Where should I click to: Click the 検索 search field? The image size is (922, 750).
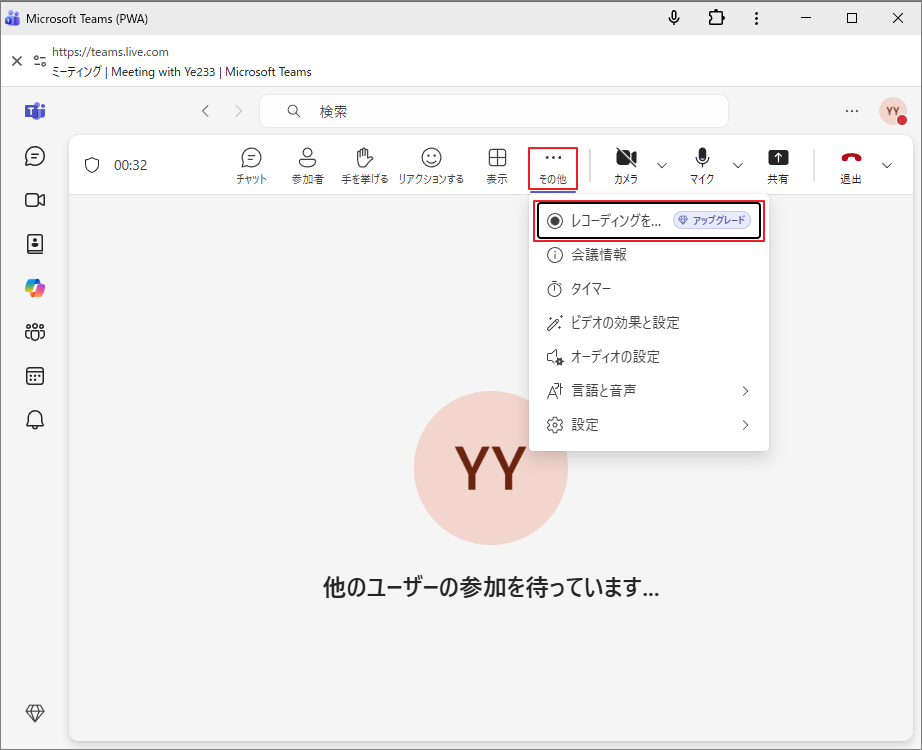pyautogui.click(x=494, y=111)
